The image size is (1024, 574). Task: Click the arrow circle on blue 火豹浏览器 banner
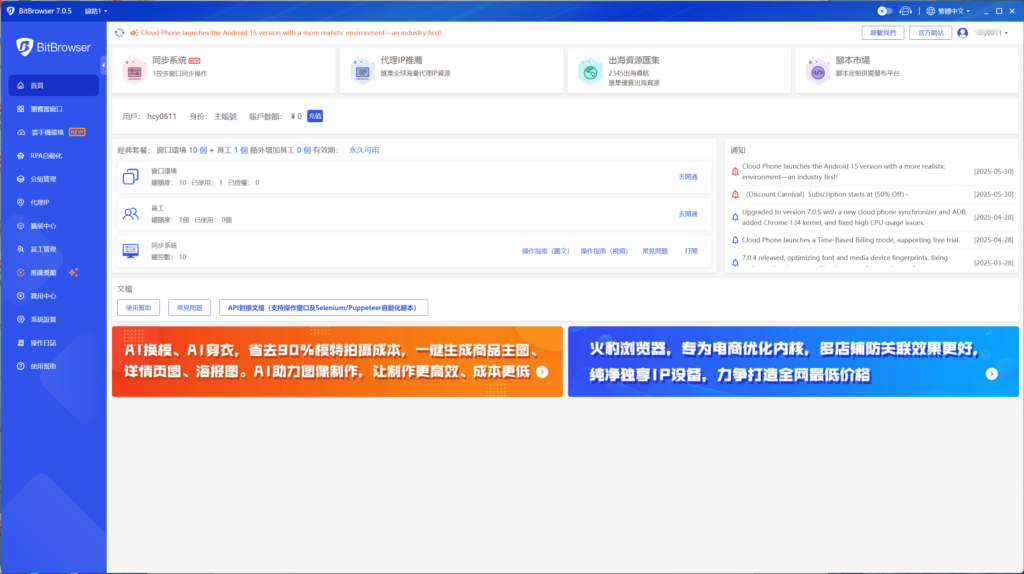pos(992,374)
